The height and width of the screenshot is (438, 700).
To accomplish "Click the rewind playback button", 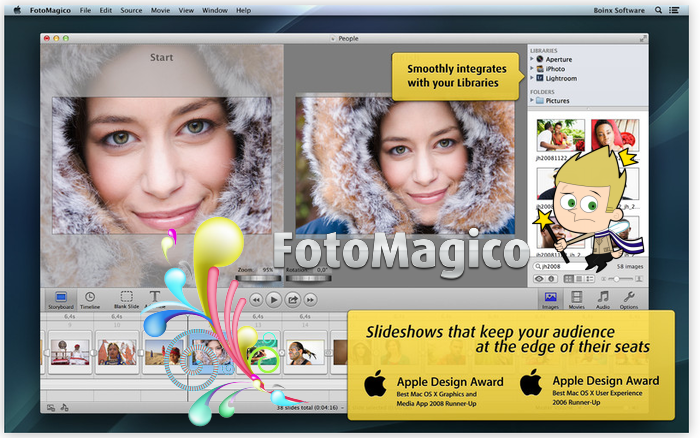I will pyautogui.click(x=256, y=300).
